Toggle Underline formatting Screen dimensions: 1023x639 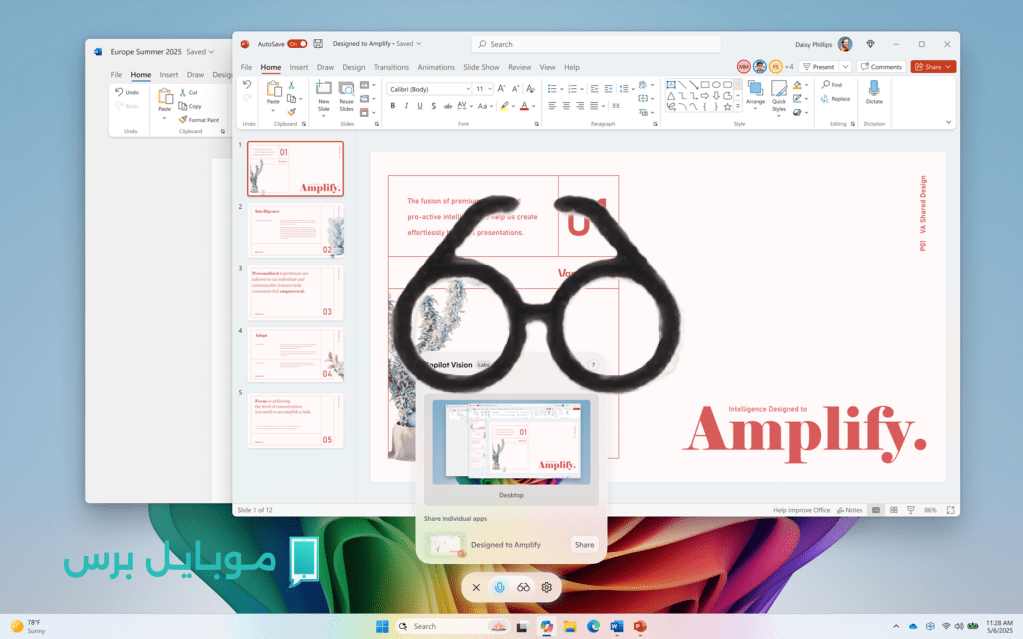coord(420,106)
